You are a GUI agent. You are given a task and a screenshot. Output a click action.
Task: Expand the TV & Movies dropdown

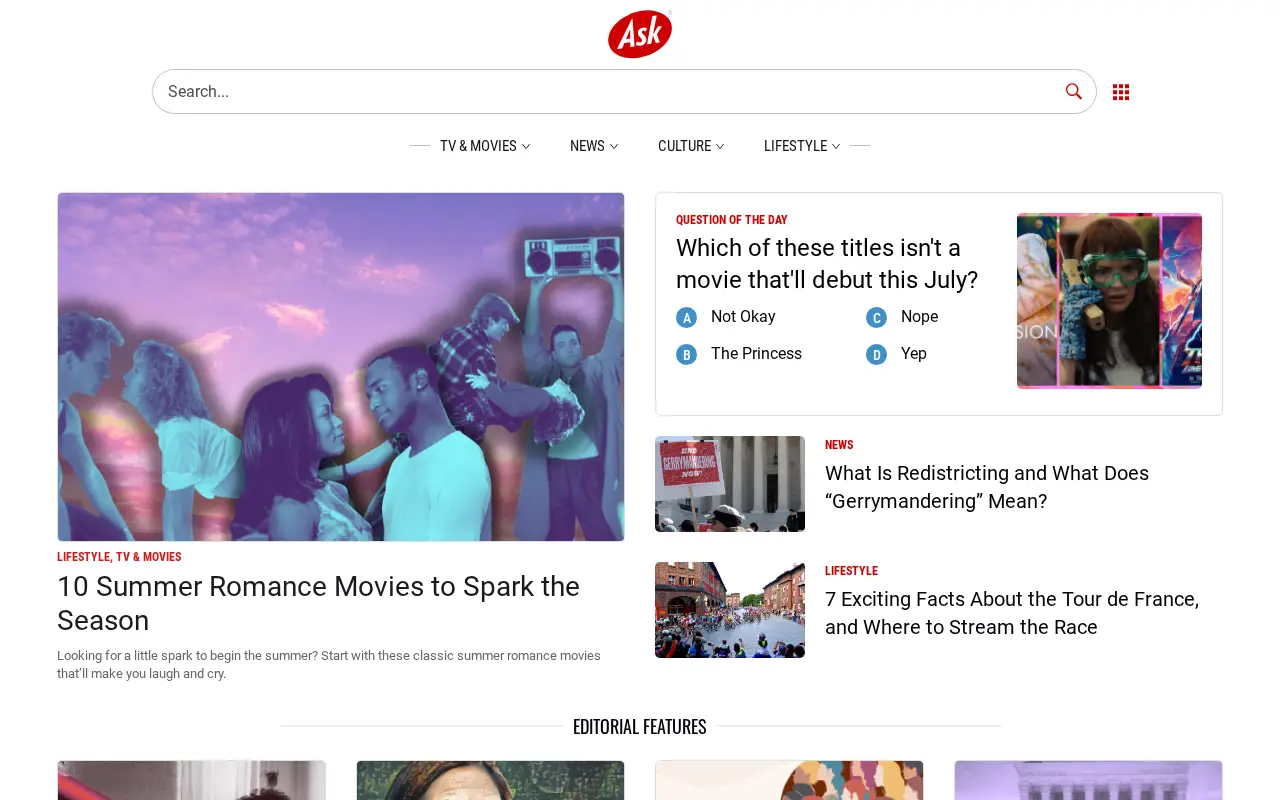coord(485,146)
